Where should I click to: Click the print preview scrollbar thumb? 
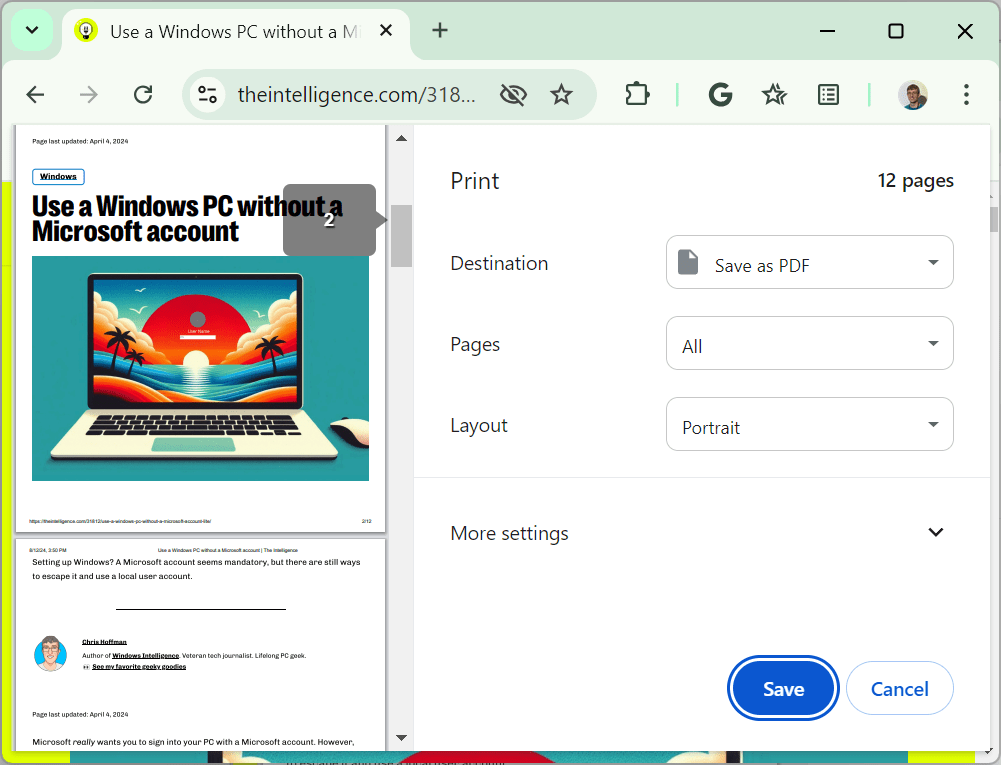point(402,236)
